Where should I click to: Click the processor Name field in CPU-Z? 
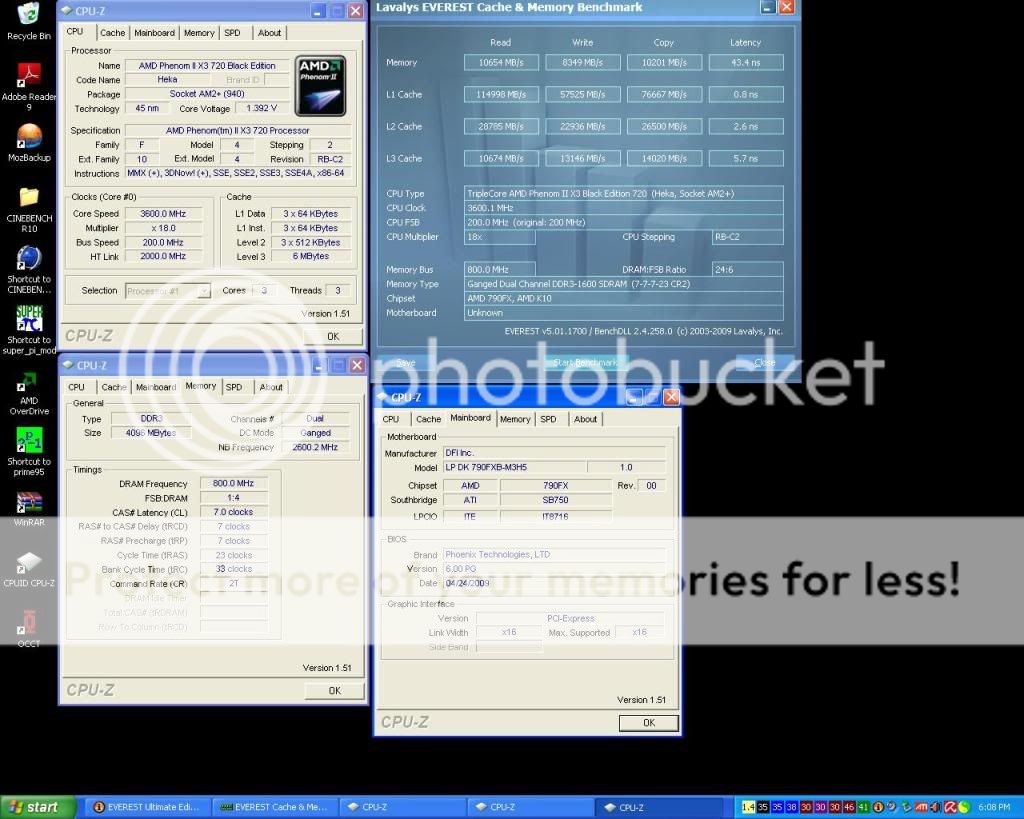click(207, 65)
